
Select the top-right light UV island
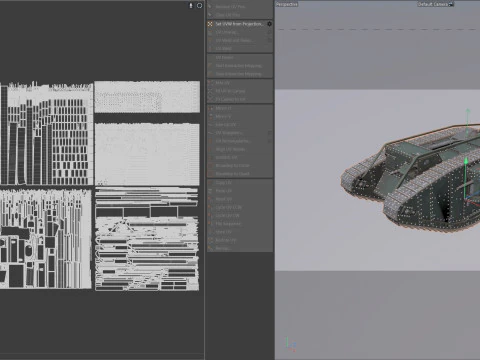click(x=147, y=97)
